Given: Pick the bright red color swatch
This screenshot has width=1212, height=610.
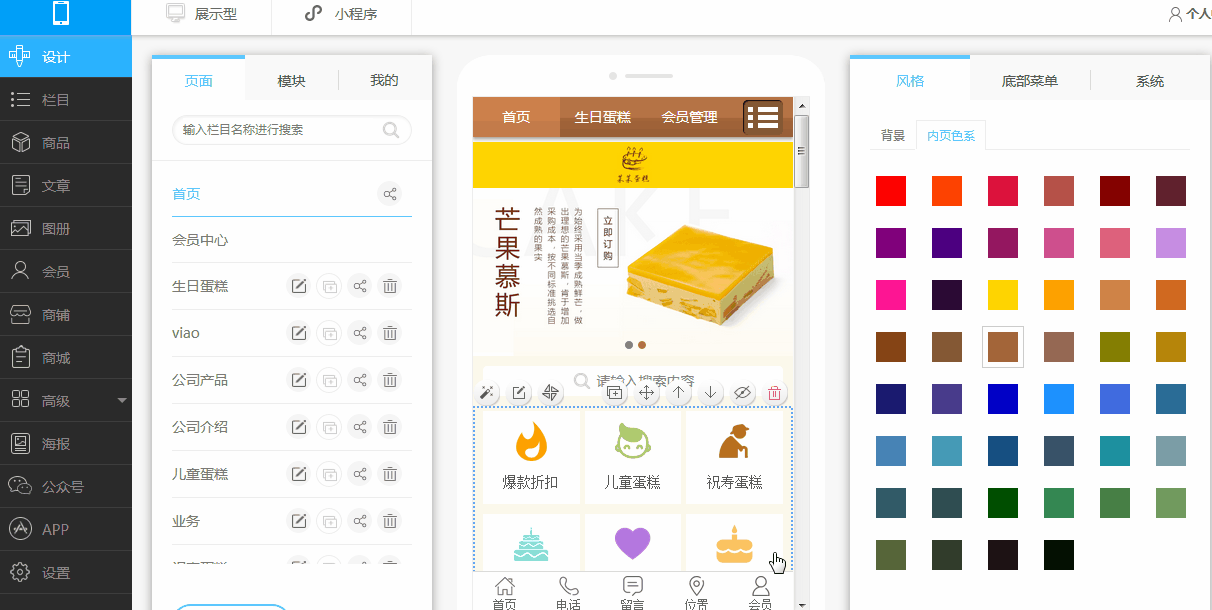Looking at the screenshot, I should click(x=891, y=191).
